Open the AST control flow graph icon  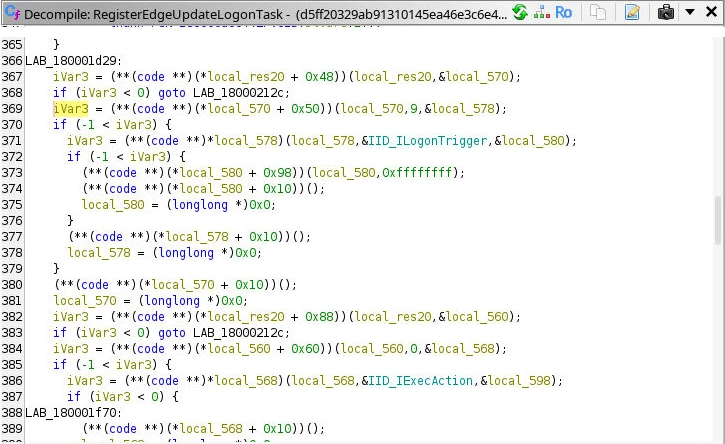pyautogui.click(x=541, y=12)
